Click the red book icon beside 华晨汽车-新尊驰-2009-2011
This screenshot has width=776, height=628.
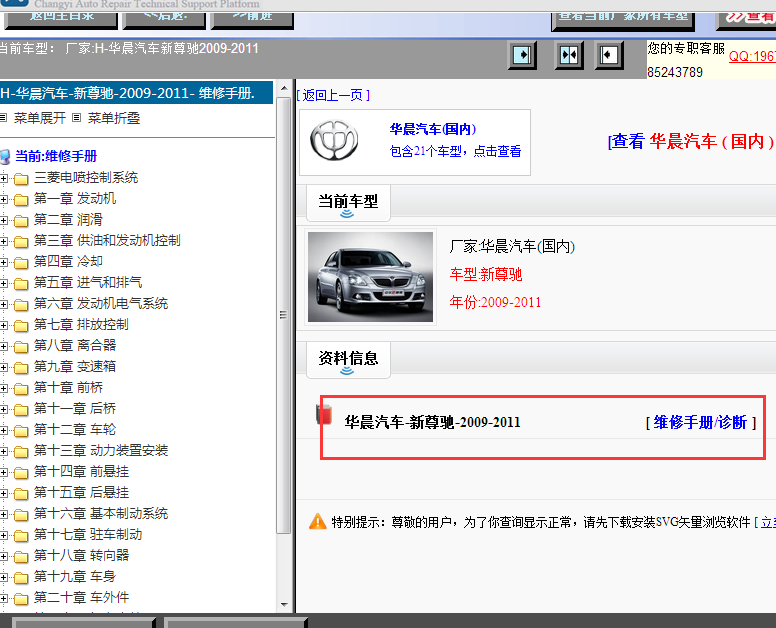[x=324, y=415]
